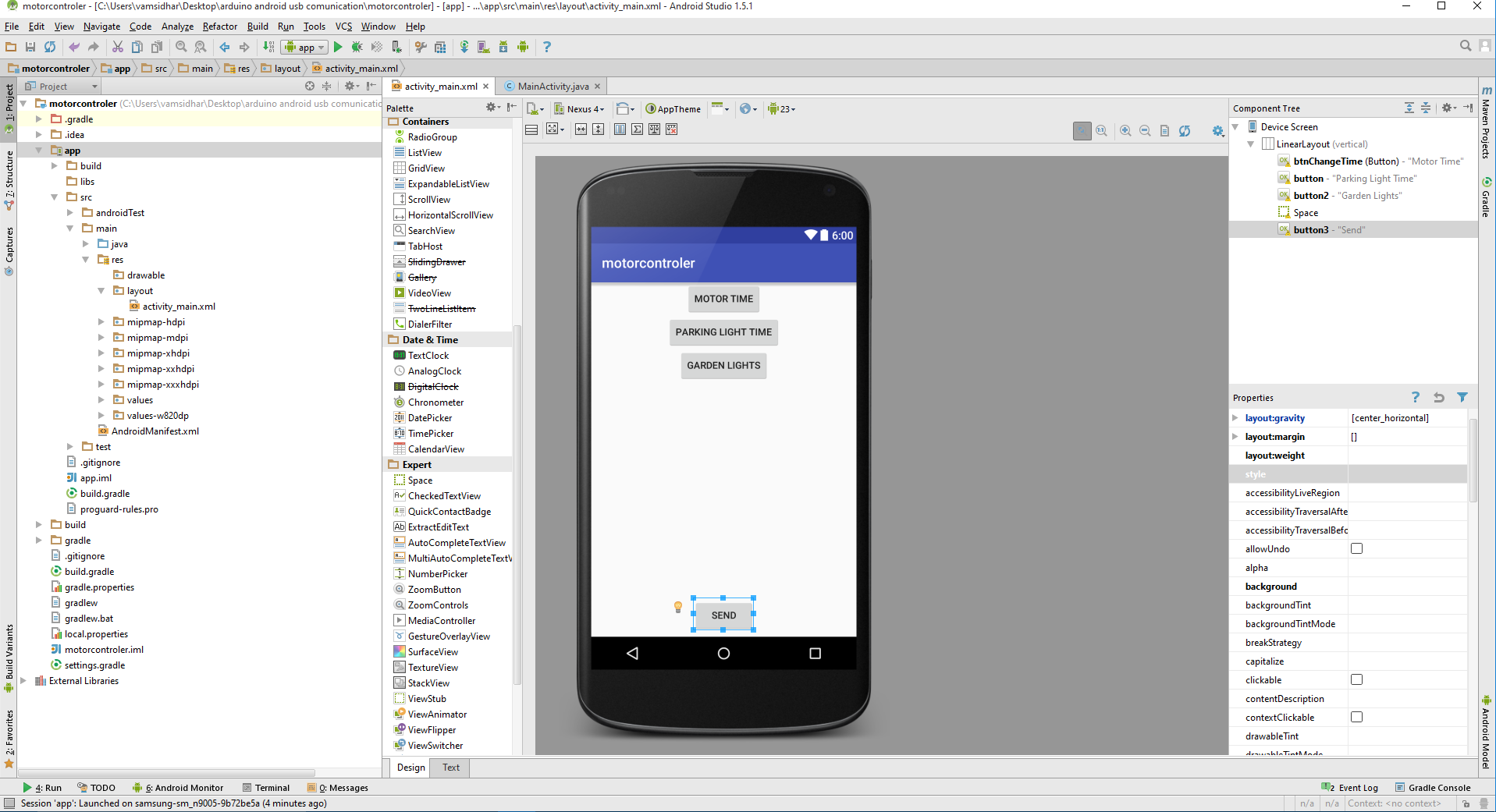Click the Cut scissors icon

pyautogui.click(x=118, y=47)
